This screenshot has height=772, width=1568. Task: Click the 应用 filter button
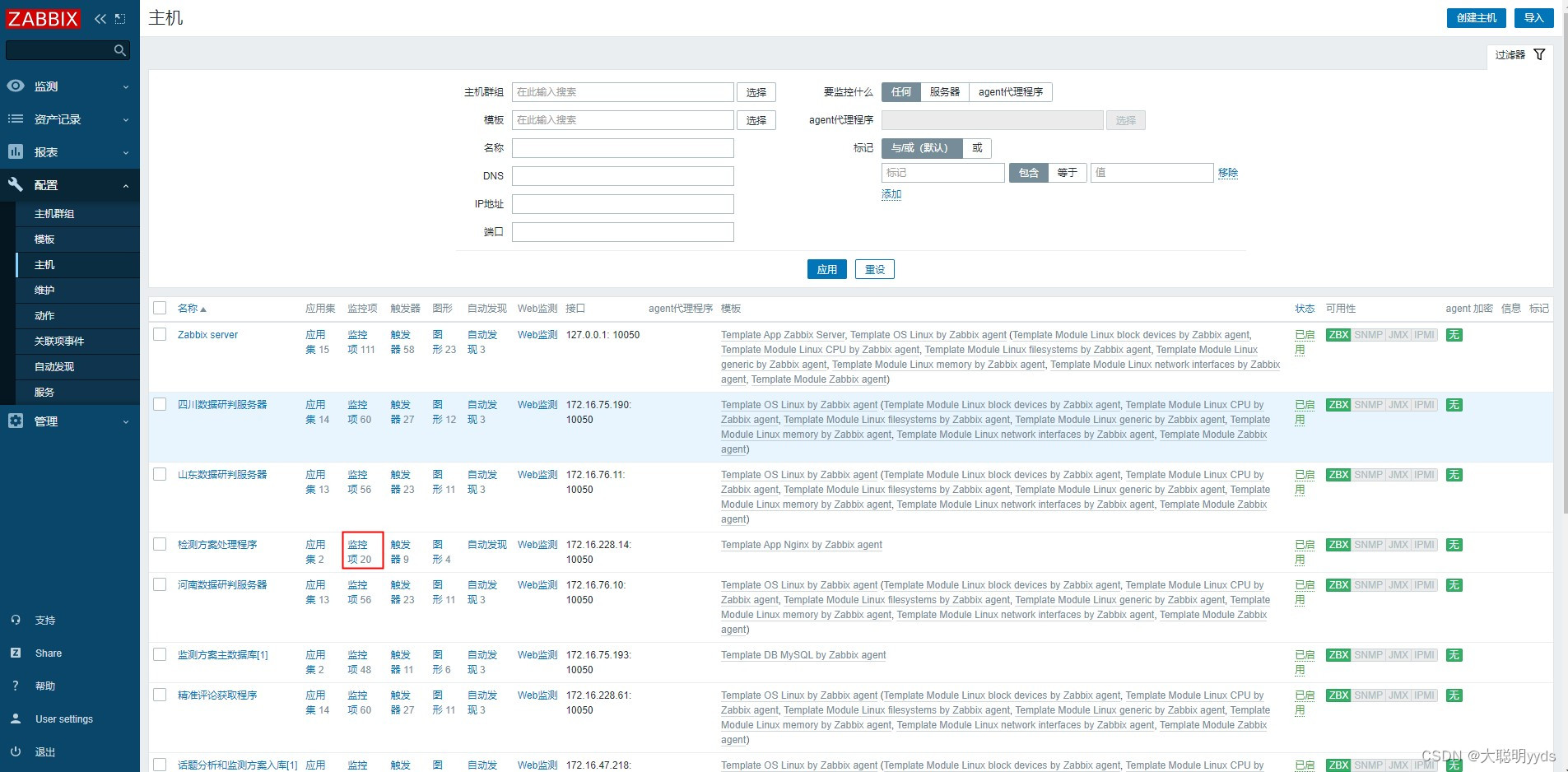point(826,269)
